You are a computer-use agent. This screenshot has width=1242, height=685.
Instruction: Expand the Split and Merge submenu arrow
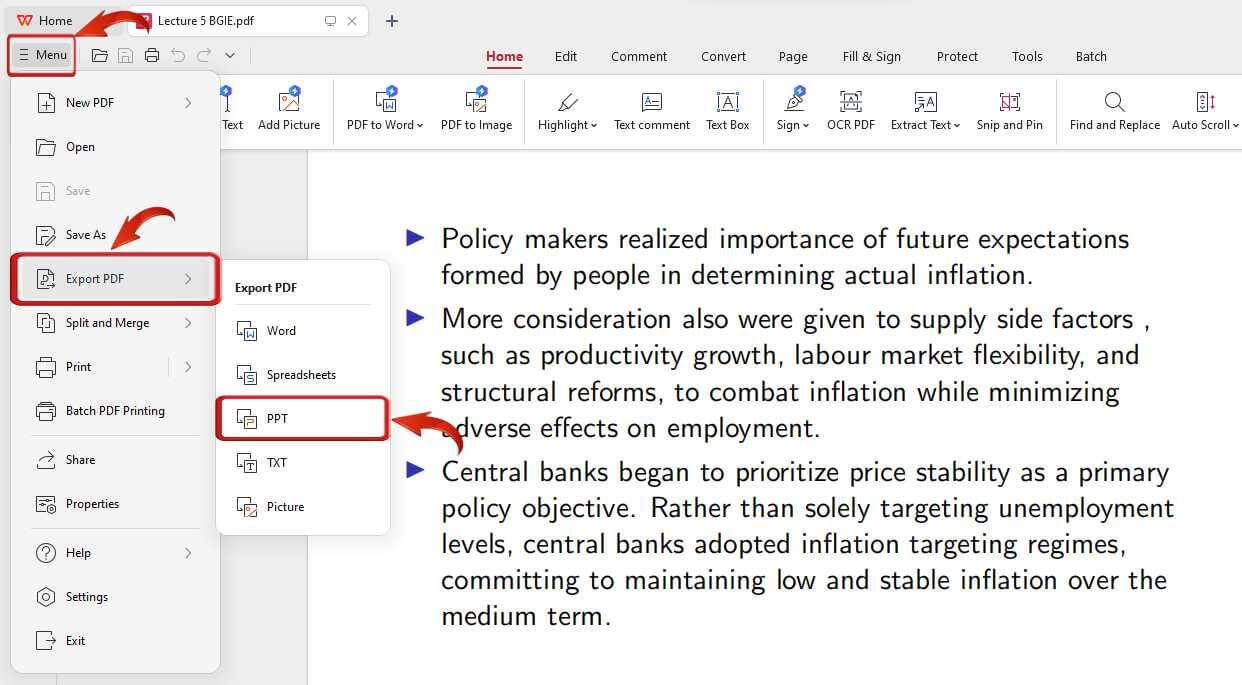click(188, 322)
